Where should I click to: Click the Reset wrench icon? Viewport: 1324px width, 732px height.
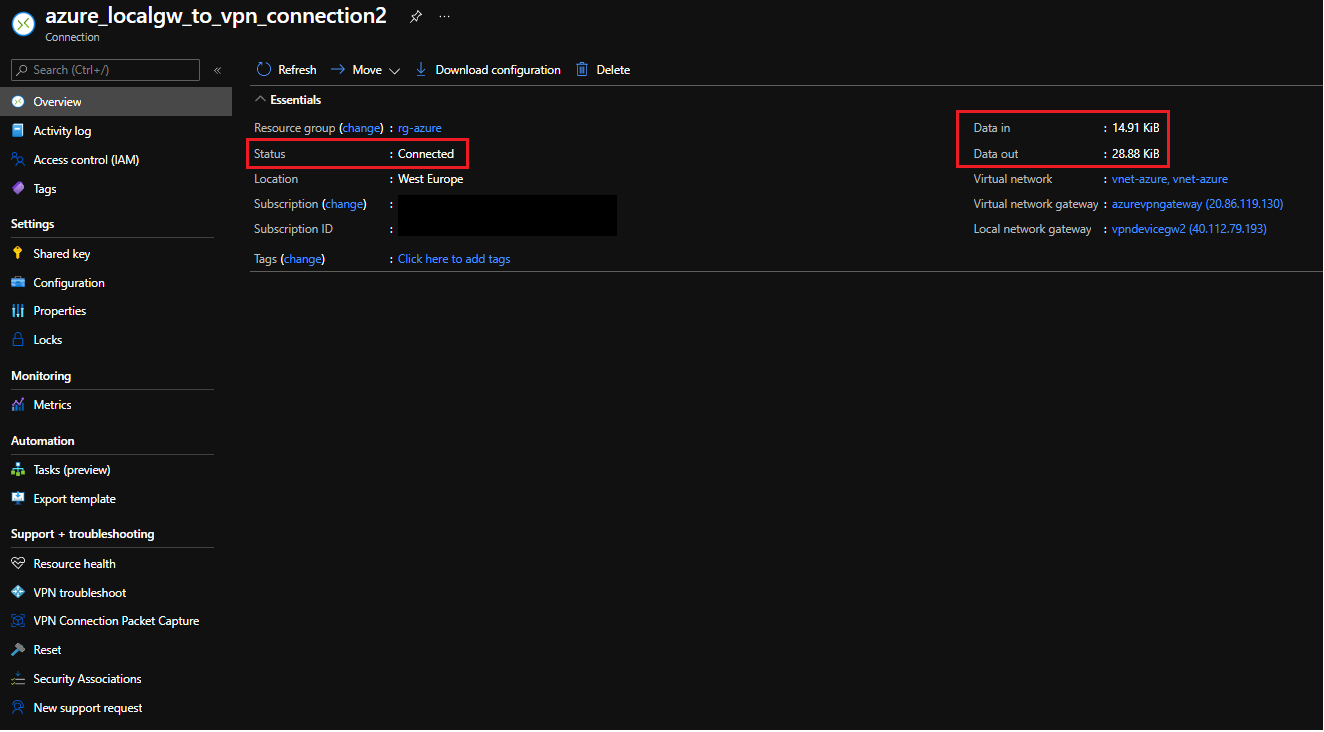click(x=18, y=650)
